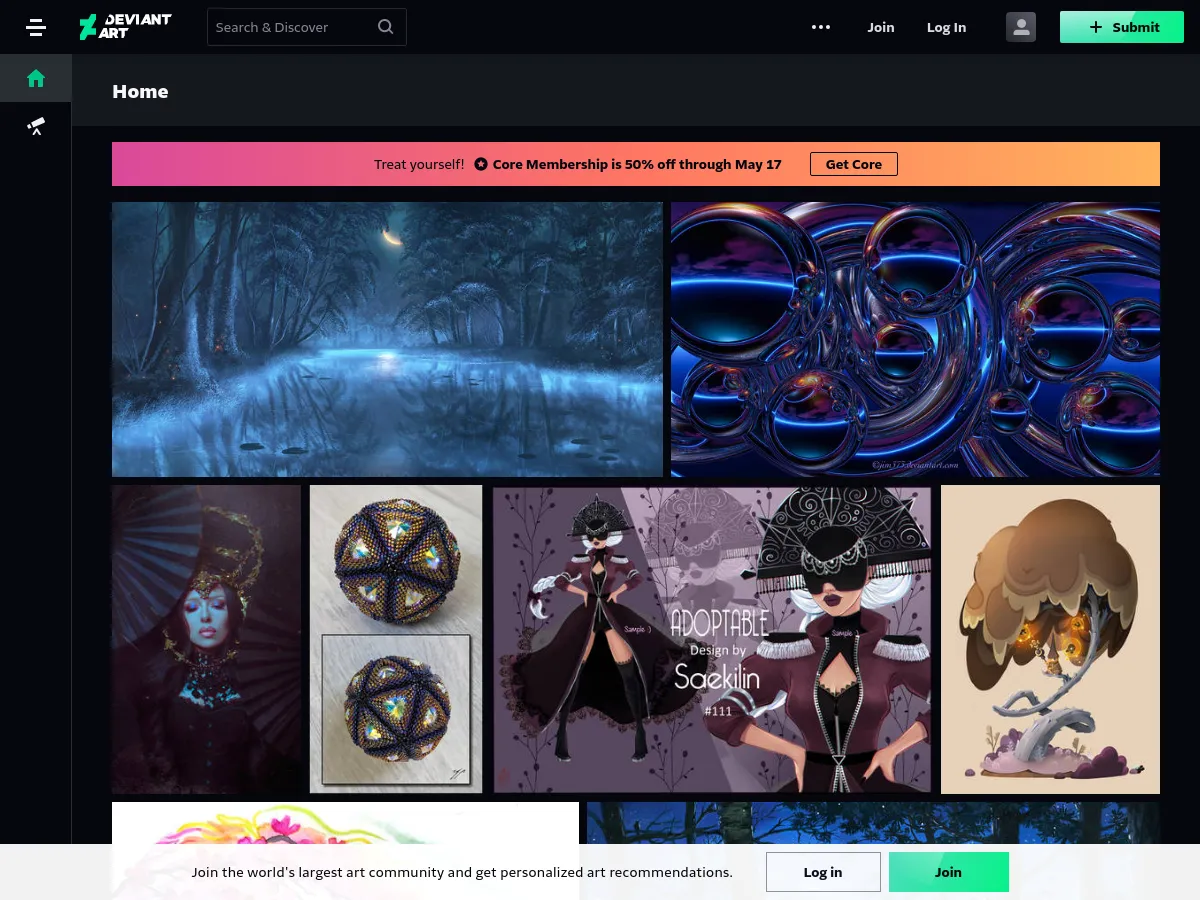Click the Core badge icon in the promo banner
This screenshot has width=1200, height=900.
click(x=481, y=164)
